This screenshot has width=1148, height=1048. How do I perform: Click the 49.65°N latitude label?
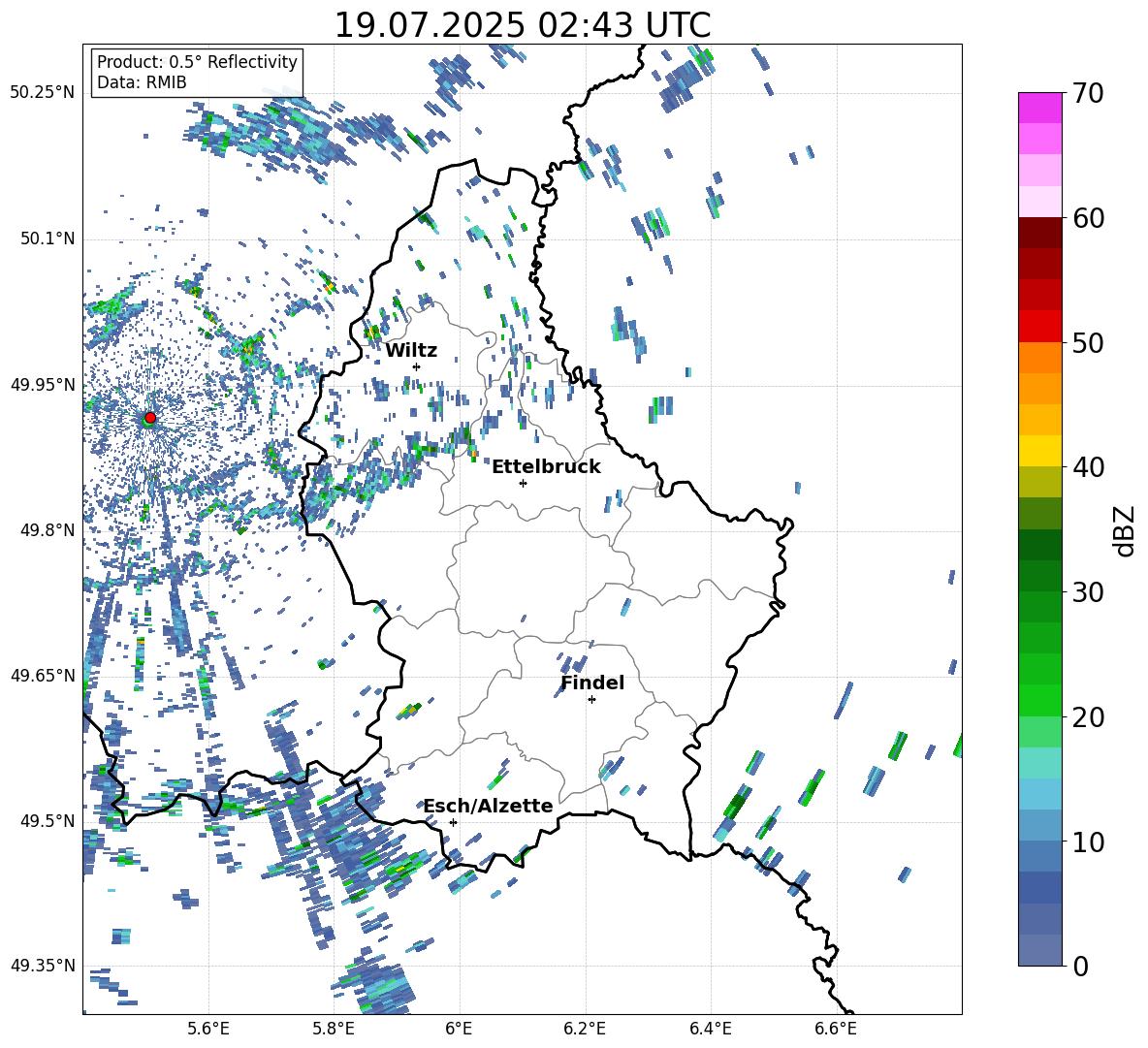(x=43, y=675)
